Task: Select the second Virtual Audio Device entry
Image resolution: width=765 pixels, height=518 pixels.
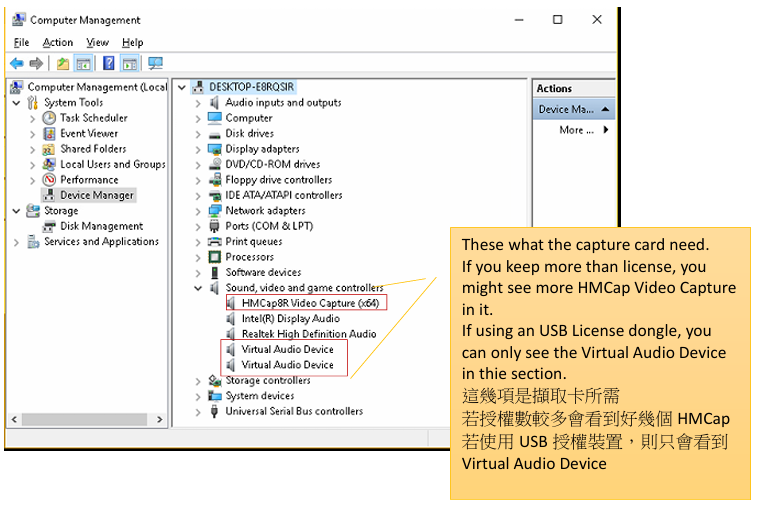Action: click(287, 365)
